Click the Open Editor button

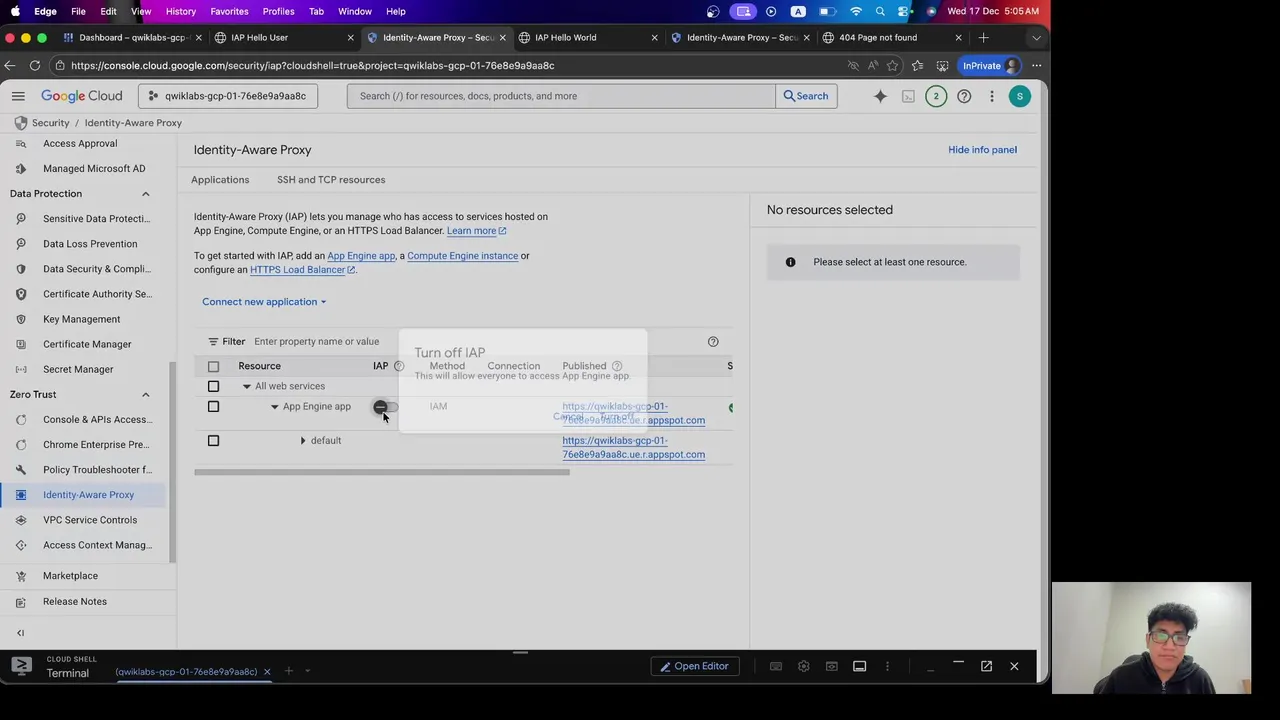693,666
